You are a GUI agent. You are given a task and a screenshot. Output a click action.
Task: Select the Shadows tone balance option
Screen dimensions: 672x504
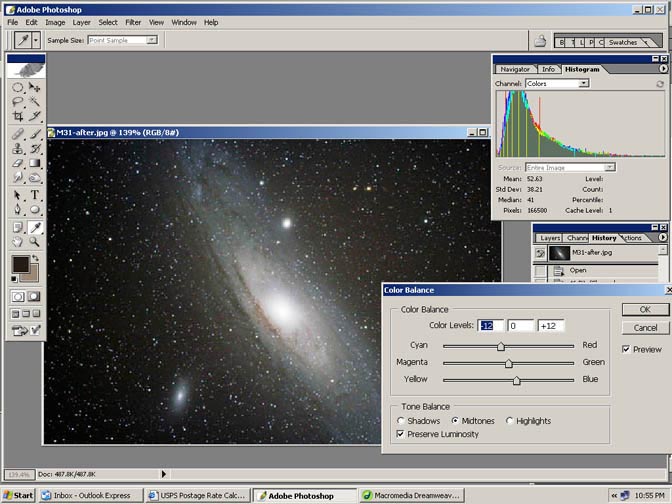pyautogui.click(x=401, y=421)
